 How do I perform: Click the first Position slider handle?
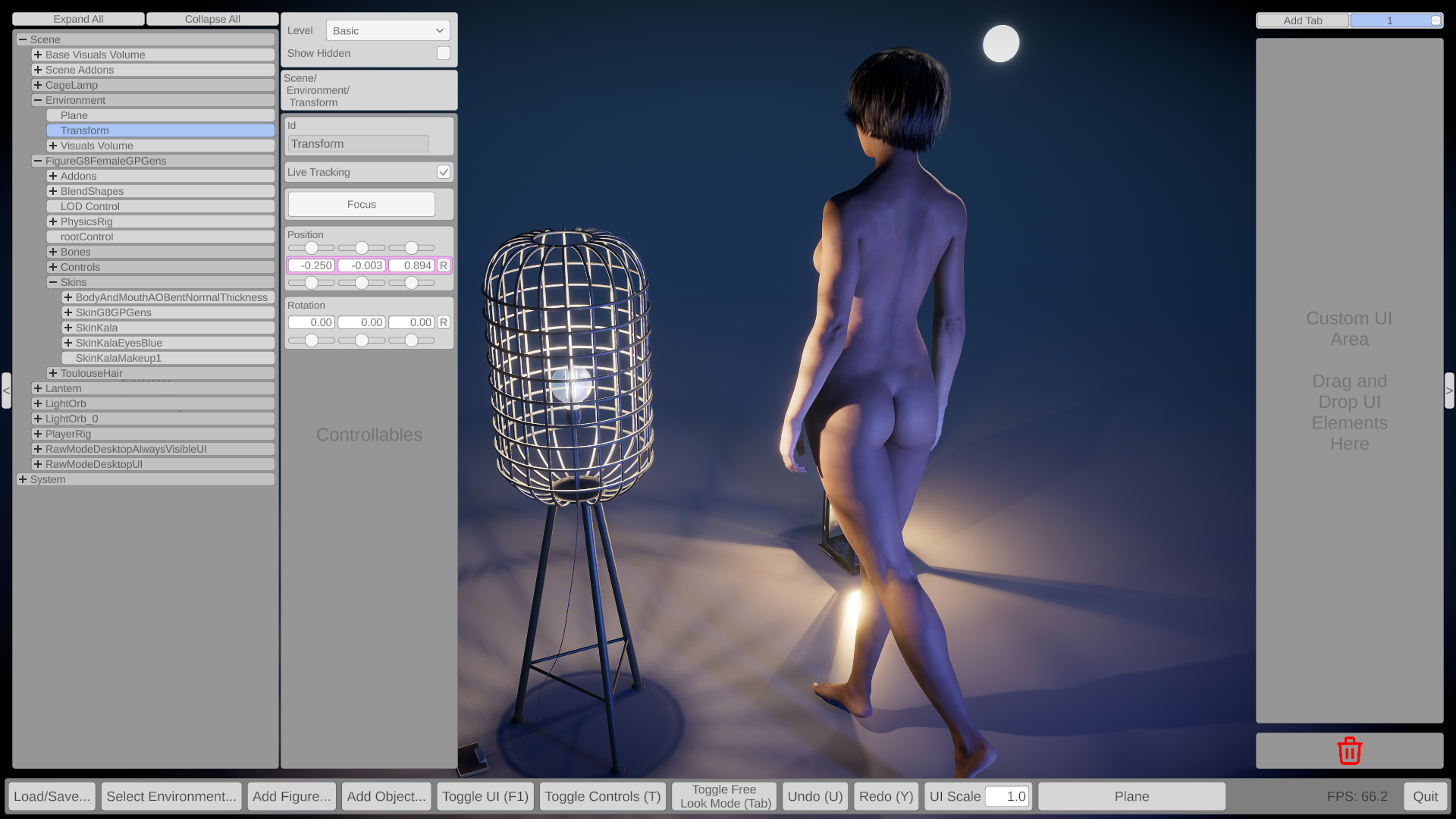coord(312,248)
